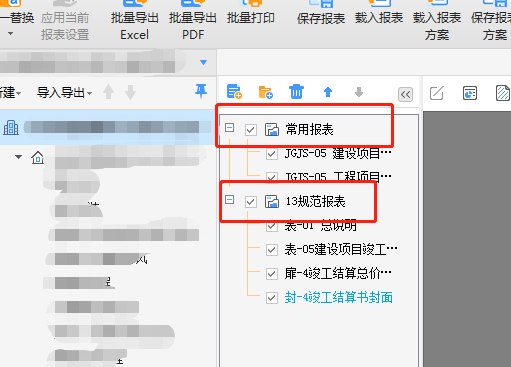Collapse the report list panel with <<
This screenshot has width=511, height=367.
[405, 95]
